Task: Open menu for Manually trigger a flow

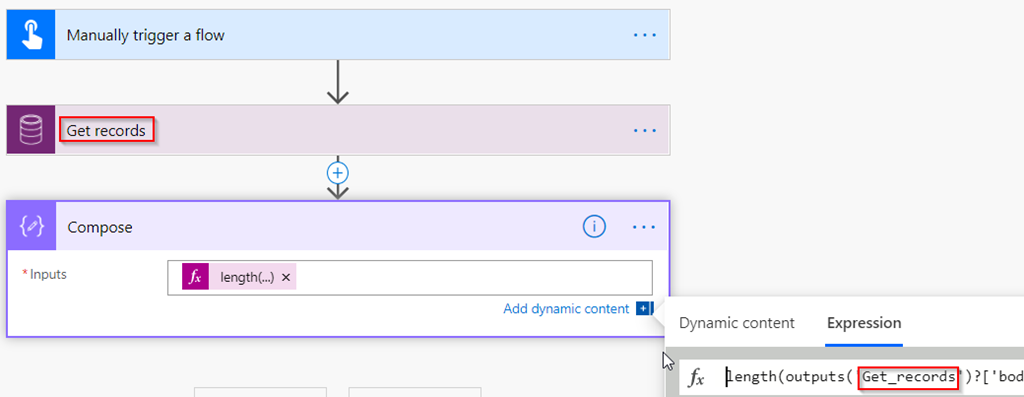Action: pyautogui.click(x=644, y=35)
